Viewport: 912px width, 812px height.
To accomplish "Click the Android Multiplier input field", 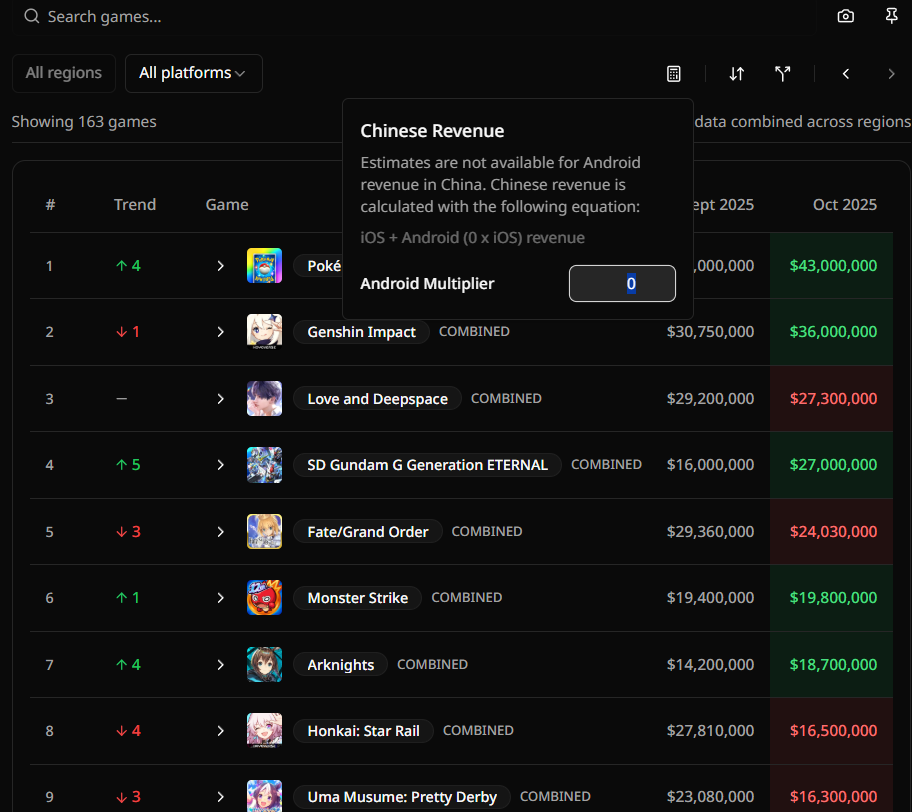I will [x=622, y=284].
